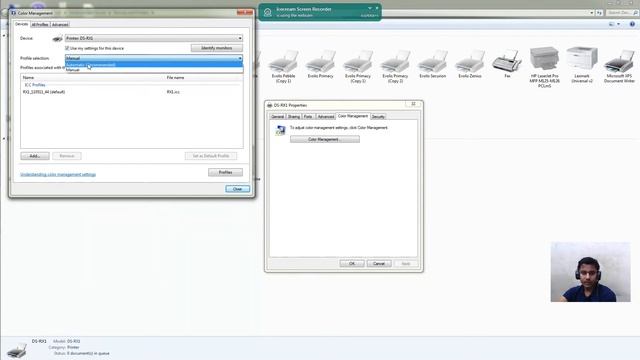
Task: Open the Advanced tab in DS-RX1 Properties
Action: (325, 117)
